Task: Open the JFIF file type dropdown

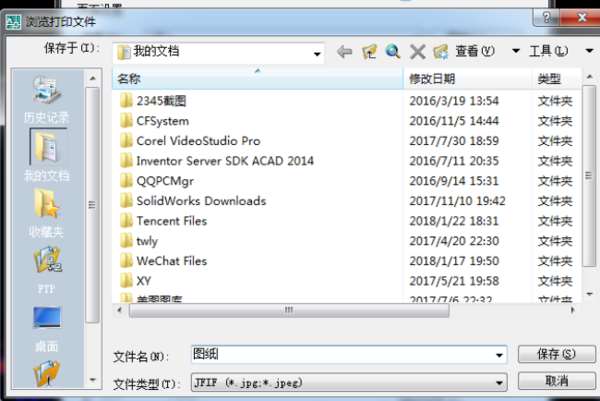Action: 349,382
